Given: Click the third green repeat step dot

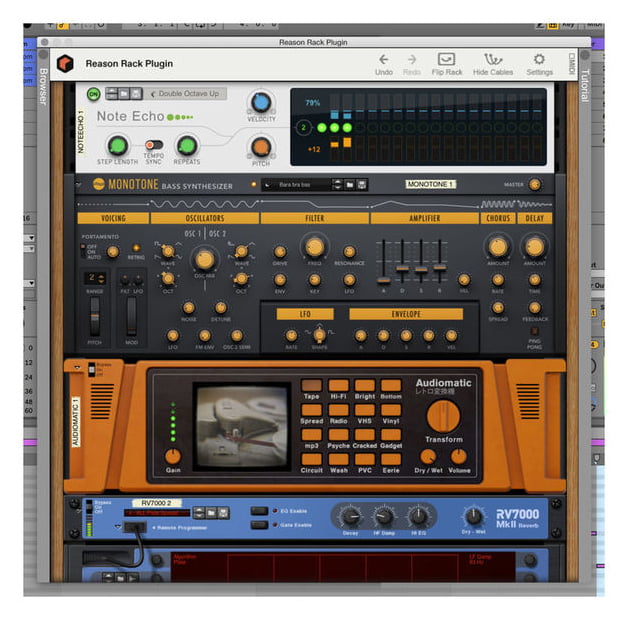Looking at the screenshot, I should tap(347, 128).
